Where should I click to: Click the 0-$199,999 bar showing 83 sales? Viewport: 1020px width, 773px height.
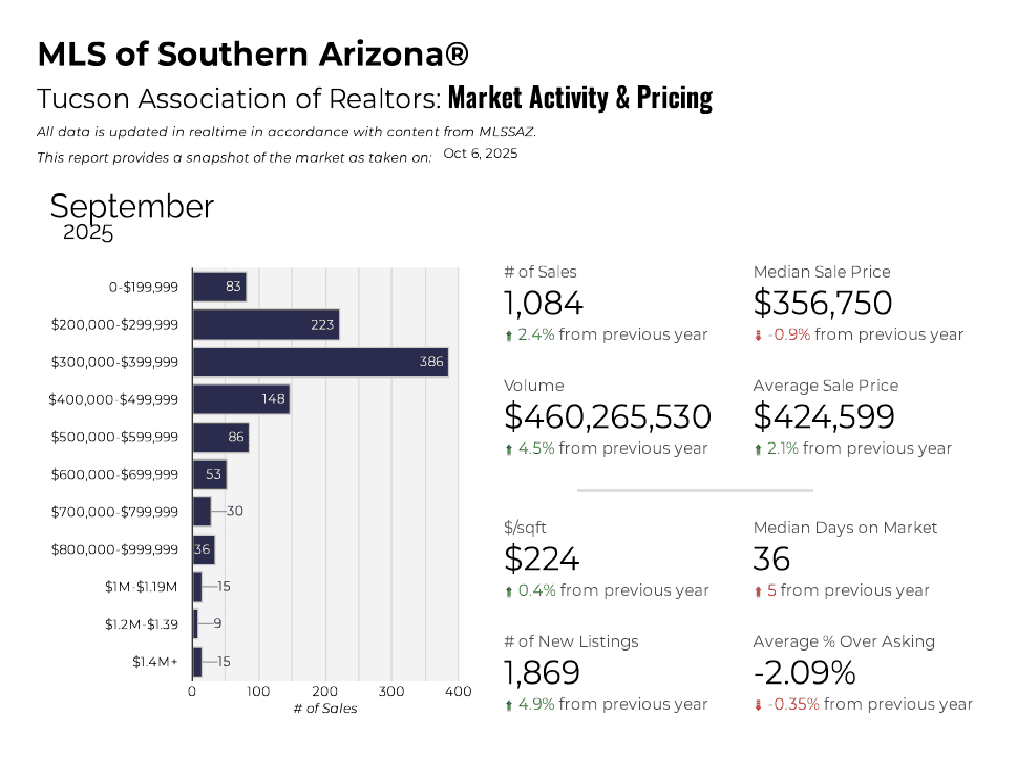click(x=218, y=287)
